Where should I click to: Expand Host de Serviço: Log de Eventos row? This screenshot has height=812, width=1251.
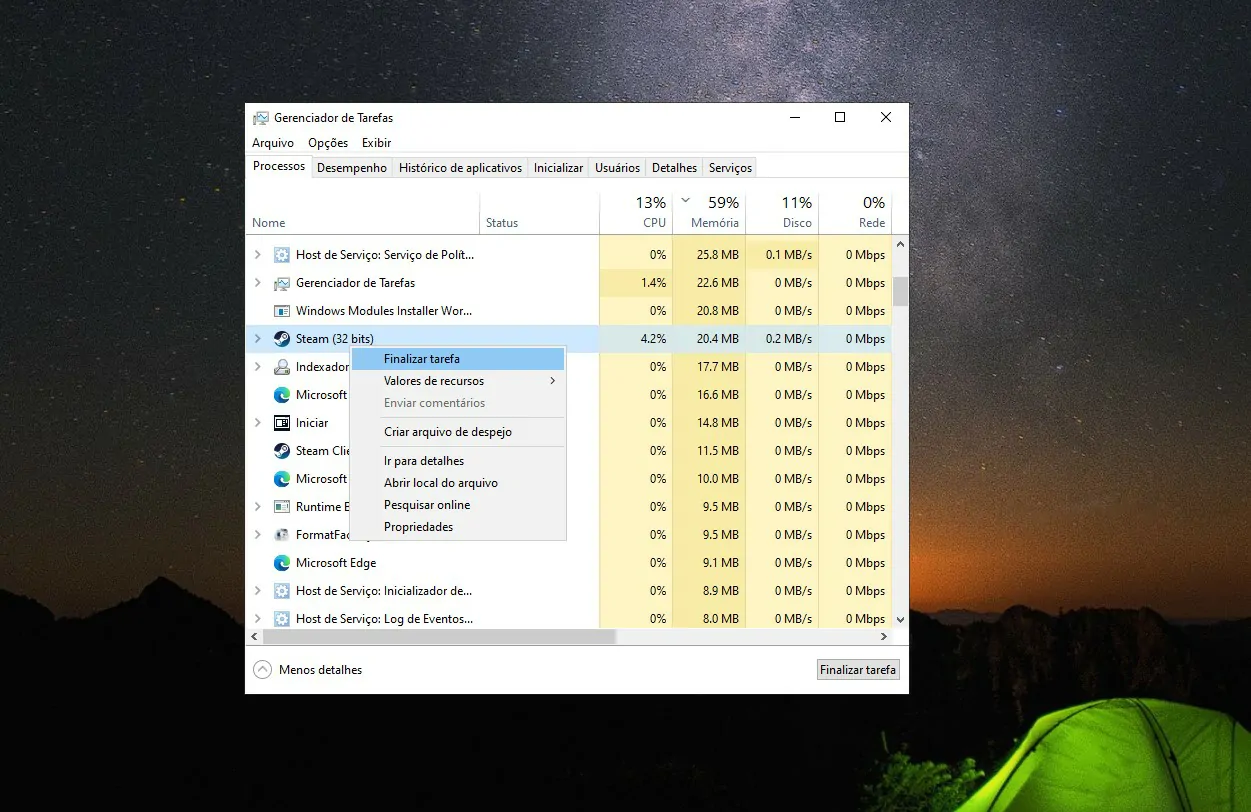(257, 619)
